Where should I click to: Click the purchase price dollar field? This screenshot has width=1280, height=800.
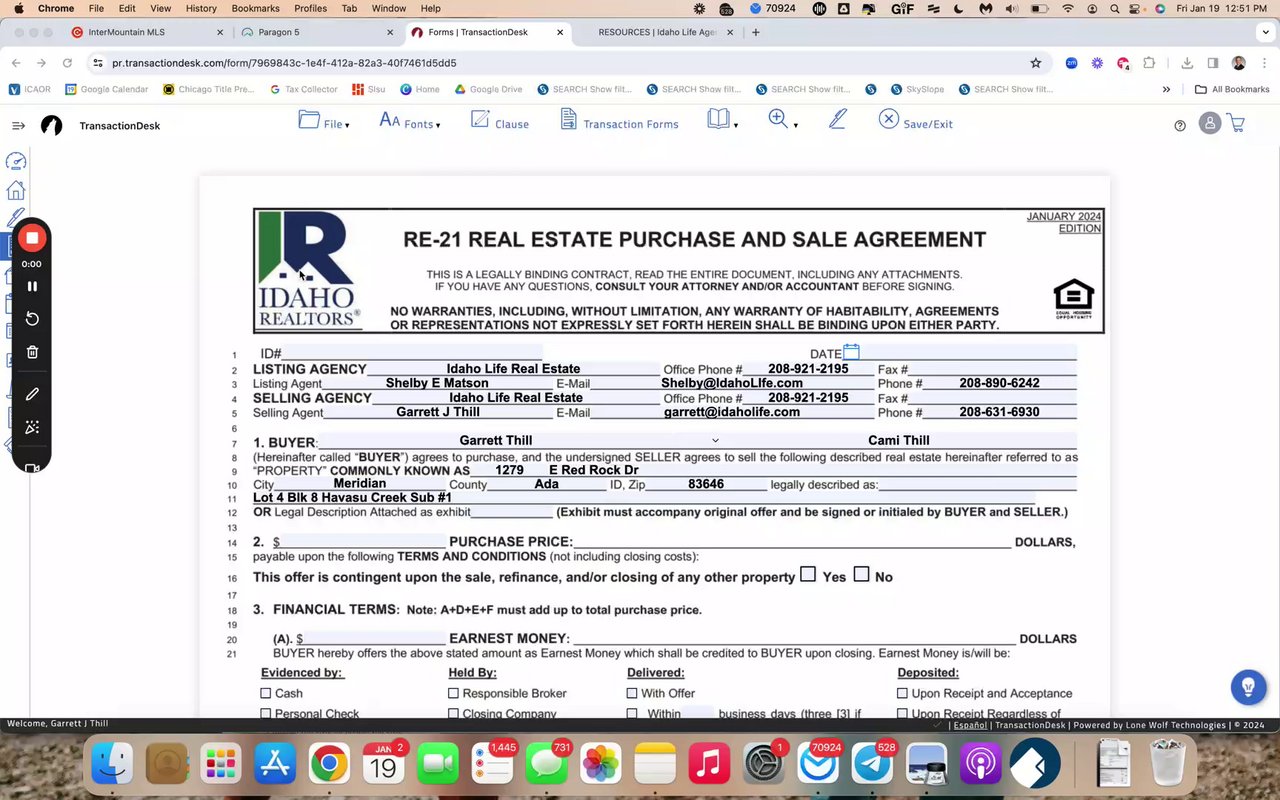(x=362, y=542)
